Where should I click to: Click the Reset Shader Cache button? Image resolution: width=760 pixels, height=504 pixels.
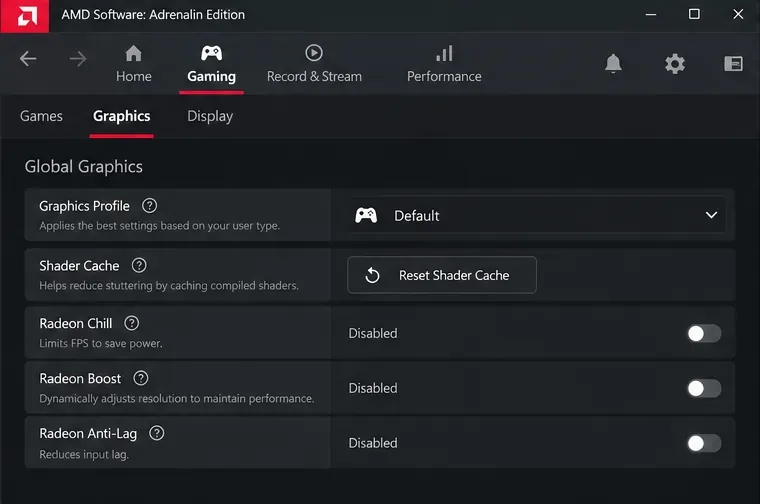(x=442, y=275)
